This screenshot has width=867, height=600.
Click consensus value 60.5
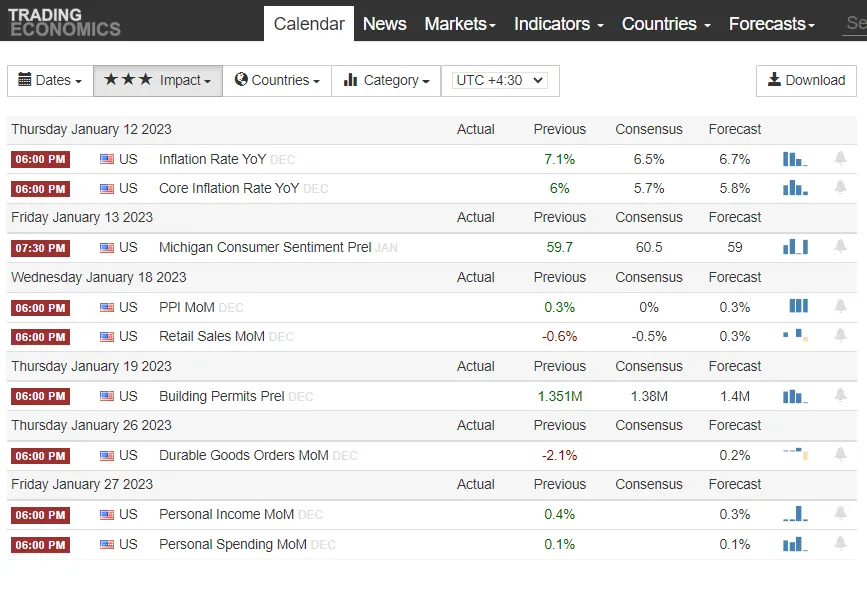649,247
